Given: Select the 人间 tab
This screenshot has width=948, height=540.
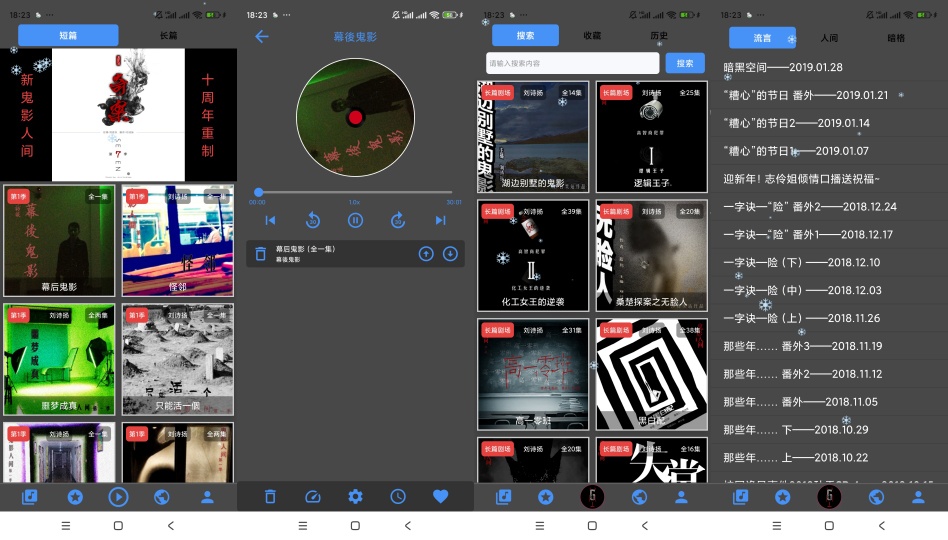Looking at the screenshot, I should (x=829, y=38).
